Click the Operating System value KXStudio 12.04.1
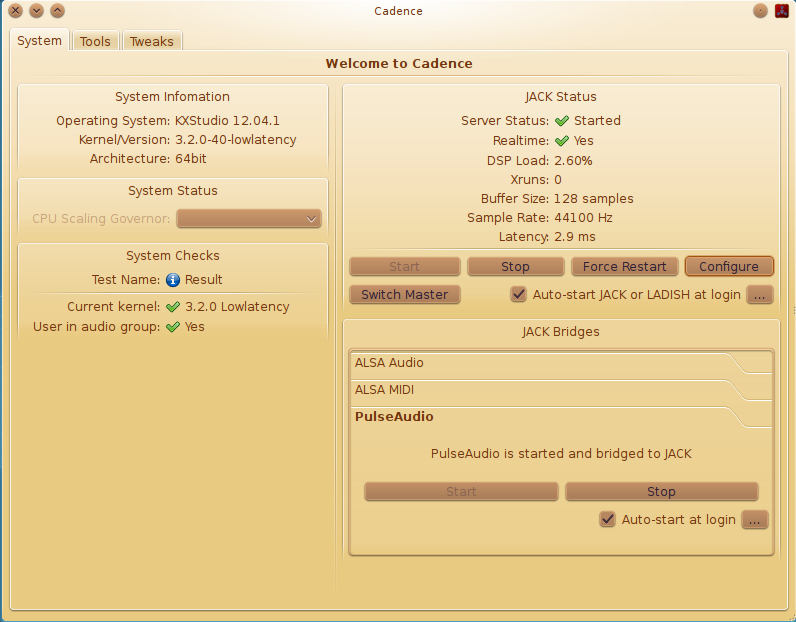 coord(227,121)
